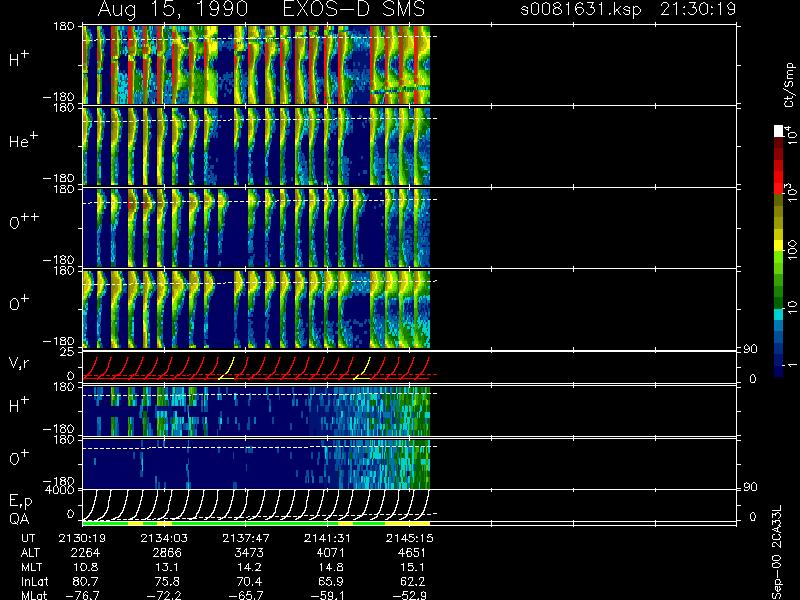Click MLat value "-65.7"
Screen dimensions: 800x600
245,595
